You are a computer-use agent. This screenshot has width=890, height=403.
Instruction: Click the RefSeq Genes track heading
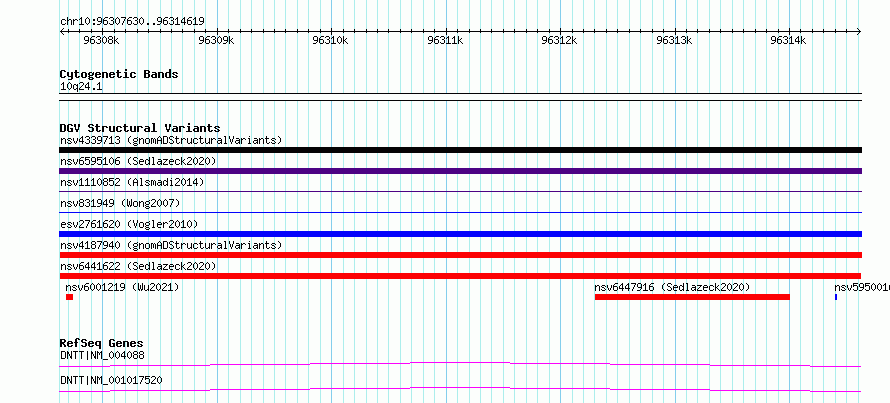tap(102, 343)
